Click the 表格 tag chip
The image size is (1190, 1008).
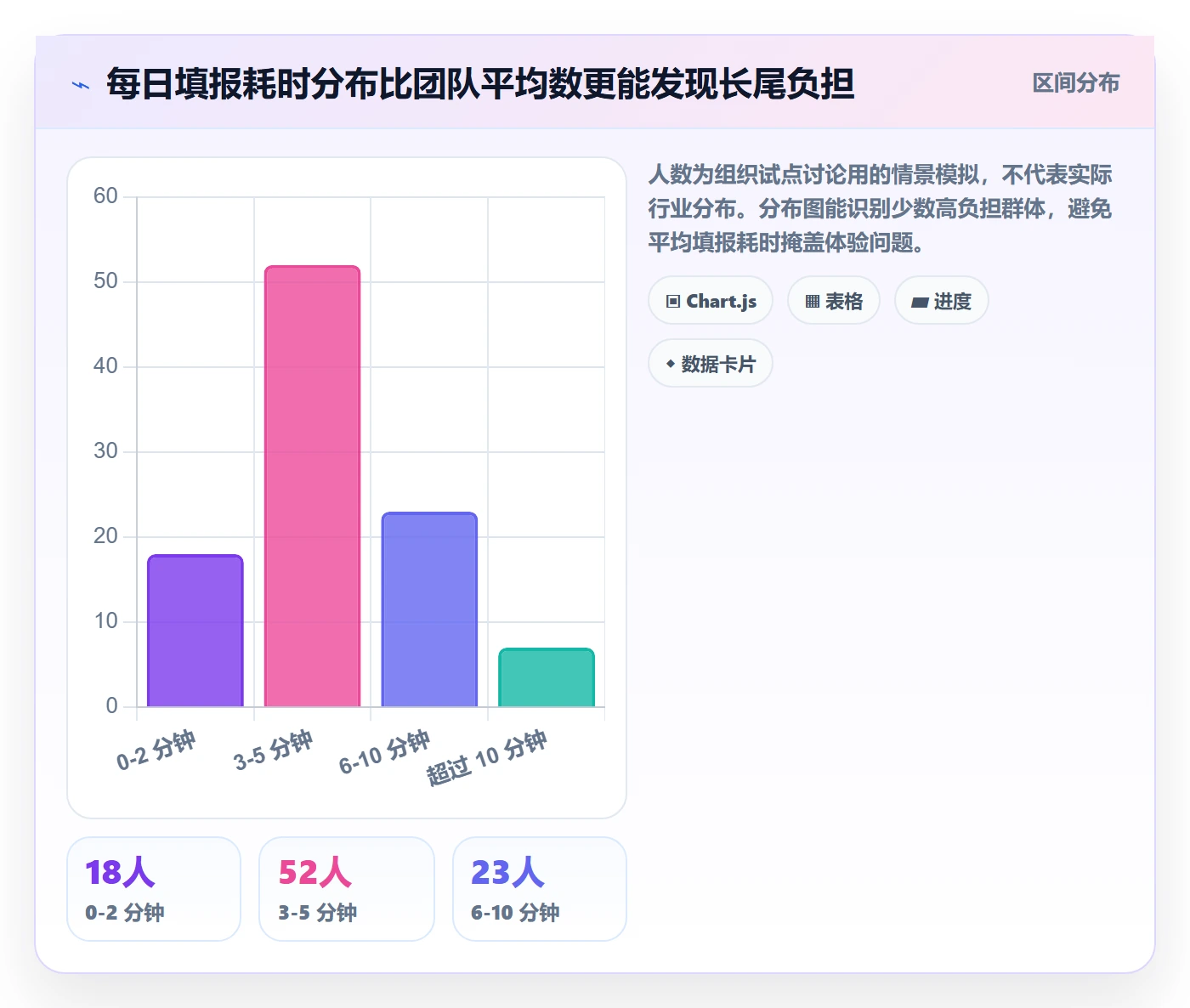[x=834, y=301]
